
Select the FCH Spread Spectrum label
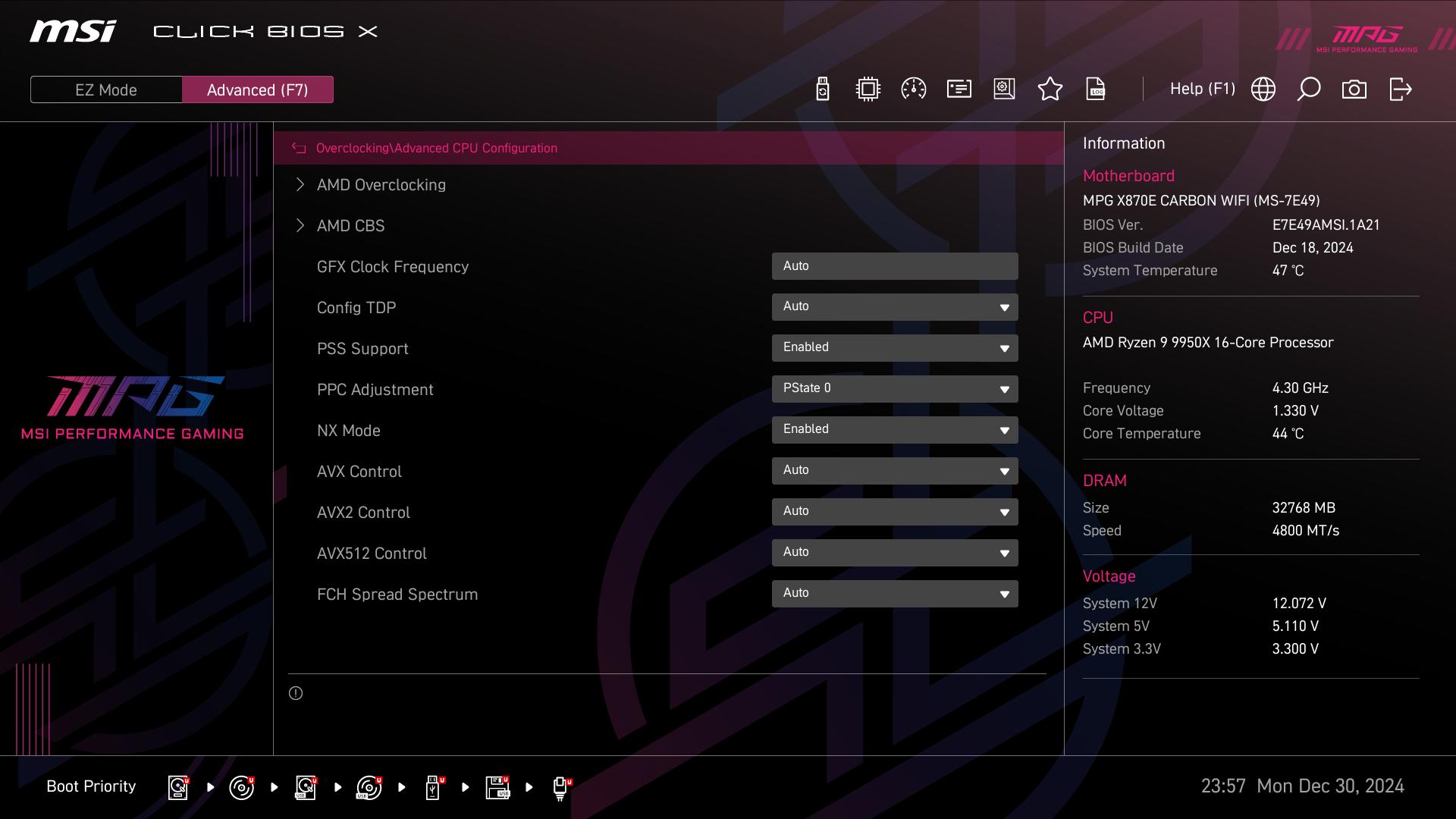[397, 595]
